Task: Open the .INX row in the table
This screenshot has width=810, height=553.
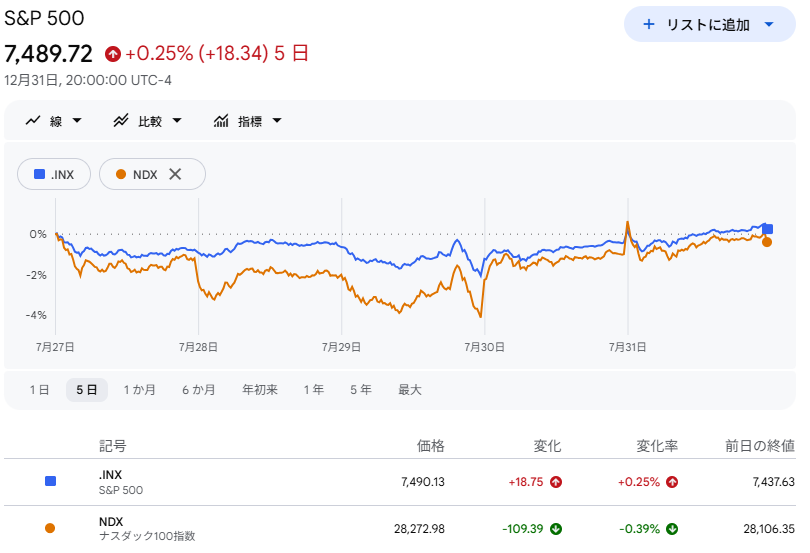Action: [400, 482]
